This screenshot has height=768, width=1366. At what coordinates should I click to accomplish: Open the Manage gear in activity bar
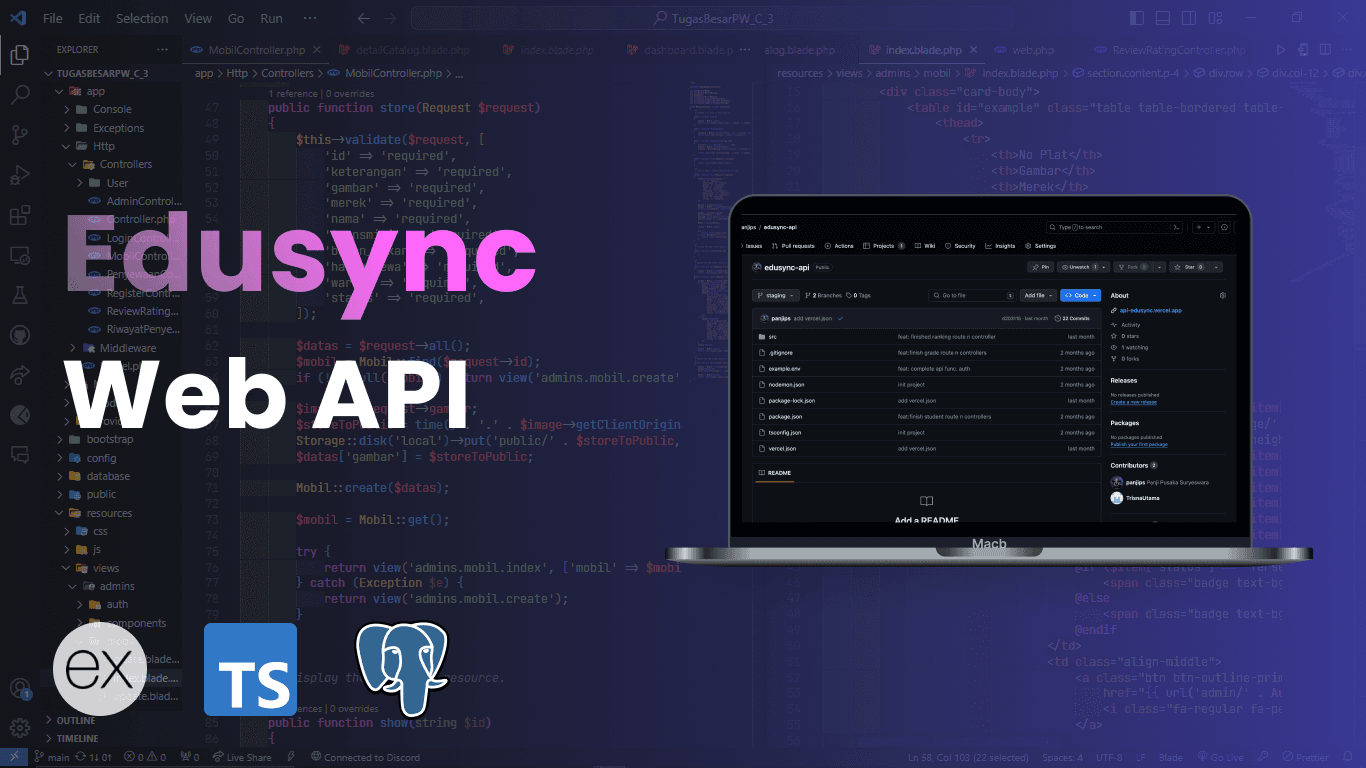[x=19, y=728]
